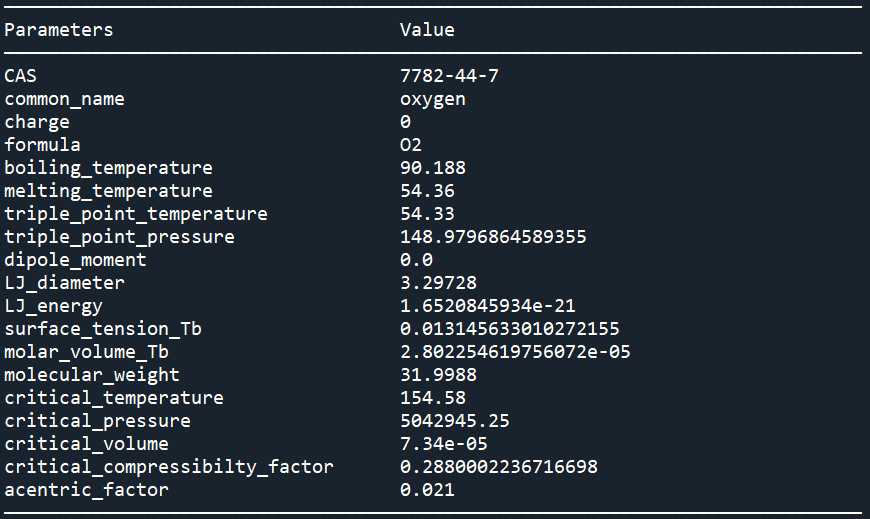Viewport: 870px width, 519px height.
Task: Click the LJ_energy value 1.6520845934e-21
Action: [x=487, y=306]
